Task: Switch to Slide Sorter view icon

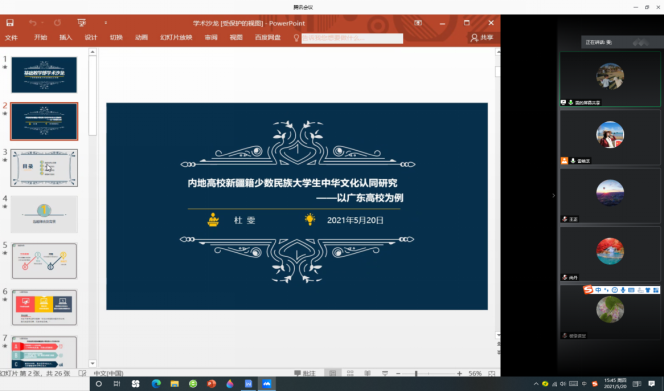Action: coord(350,373)
